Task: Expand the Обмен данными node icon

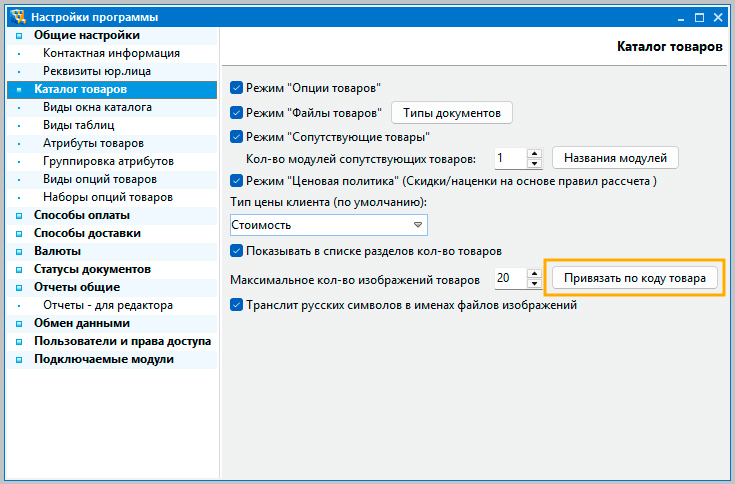Action: point(19,323)
